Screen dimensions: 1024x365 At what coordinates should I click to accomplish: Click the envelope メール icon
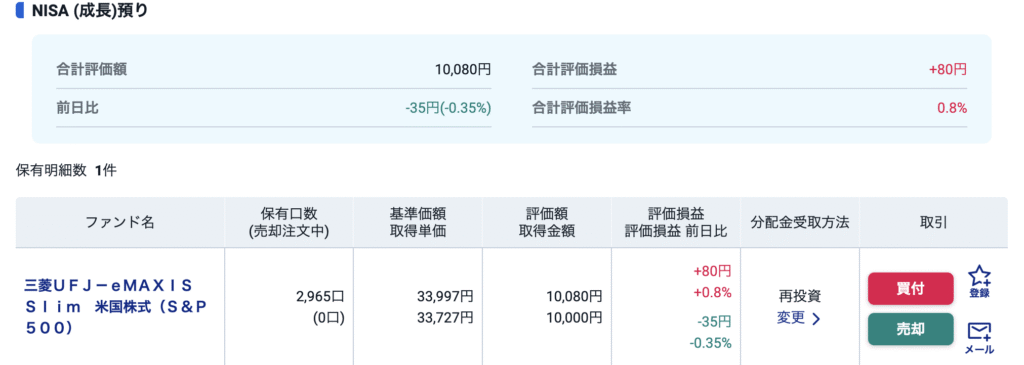click(x=979, y=338)
